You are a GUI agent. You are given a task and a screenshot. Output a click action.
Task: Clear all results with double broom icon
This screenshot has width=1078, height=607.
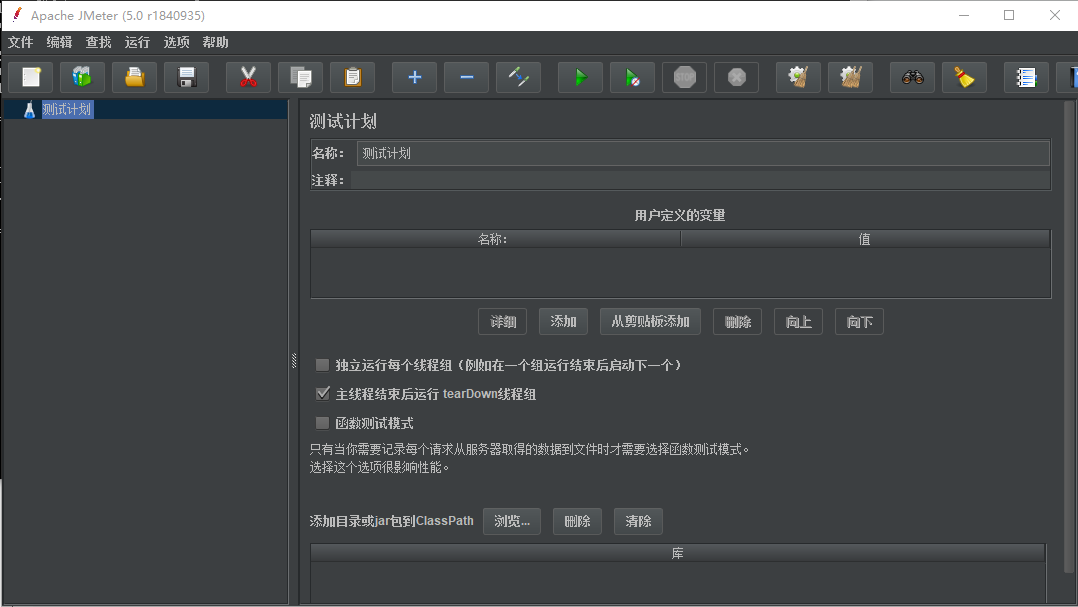(x=850, y=77)
